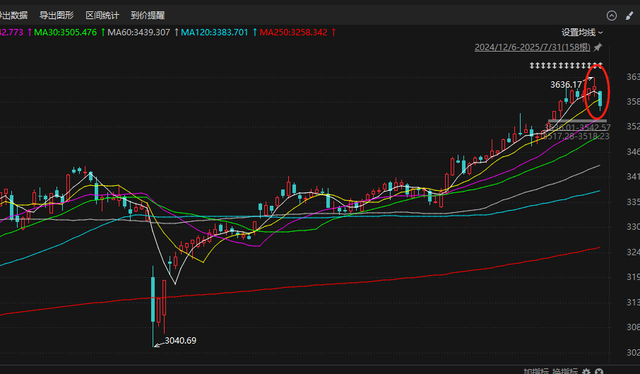Toggle the red MA250 moving average label

pyautogui.click(x=293, y=32)
